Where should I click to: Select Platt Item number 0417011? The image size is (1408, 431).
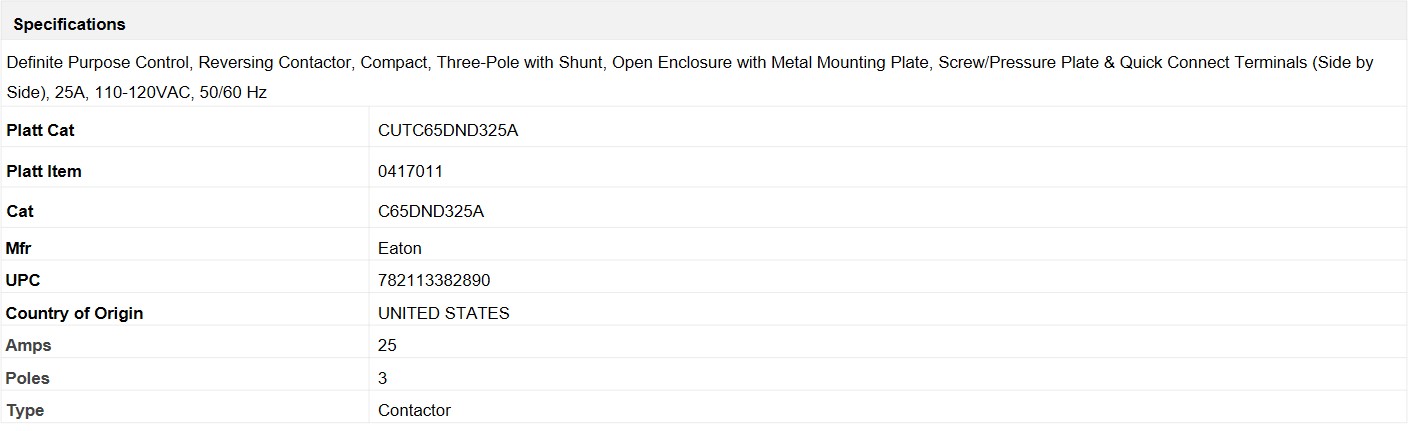pyautogui.click(x=410, y=171)
